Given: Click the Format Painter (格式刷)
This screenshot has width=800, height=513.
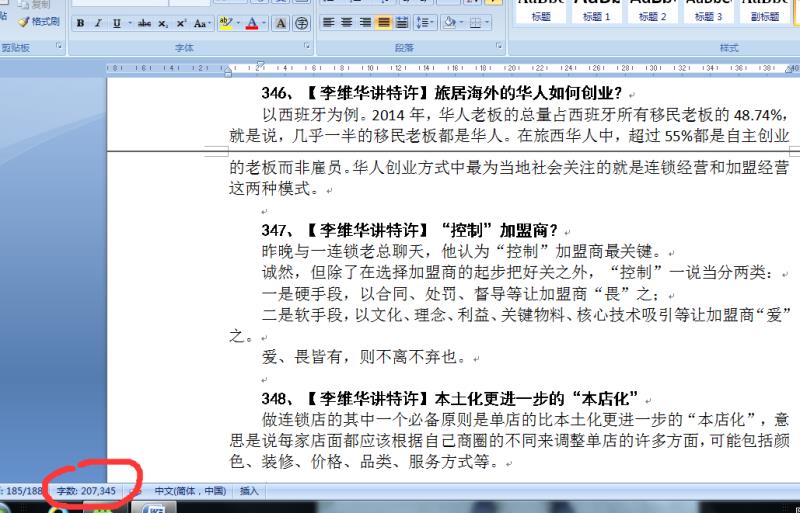Looking at the screenshot, I should point(39,21).
